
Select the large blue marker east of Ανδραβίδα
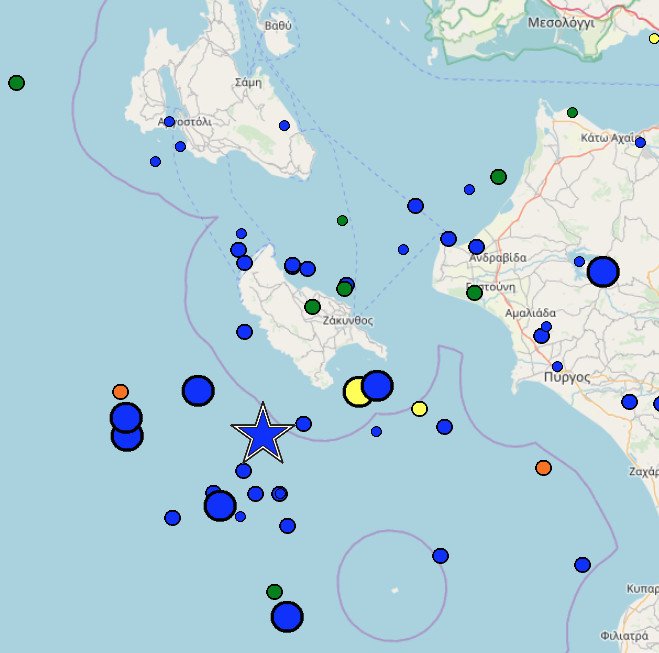tap(603, 271)
